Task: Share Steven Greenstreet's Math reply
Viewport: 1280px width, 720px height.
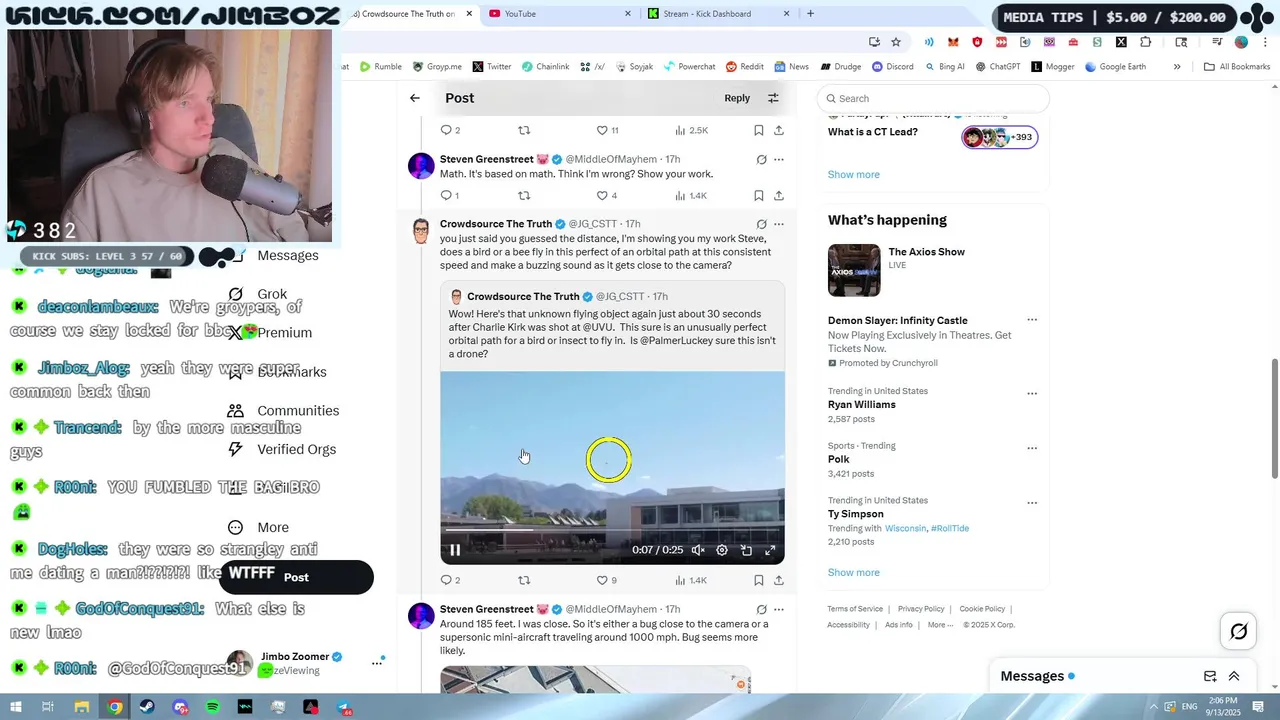Action: 779,196
